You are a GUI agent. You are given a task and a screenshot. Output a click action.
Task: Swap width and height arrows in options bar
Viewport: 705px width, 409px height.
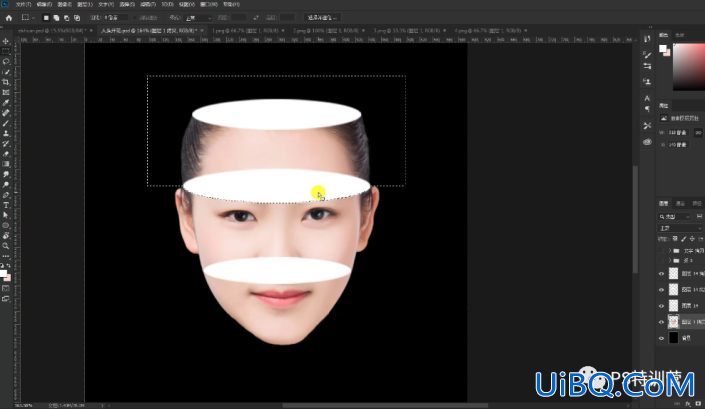click(x=256, y=18)
